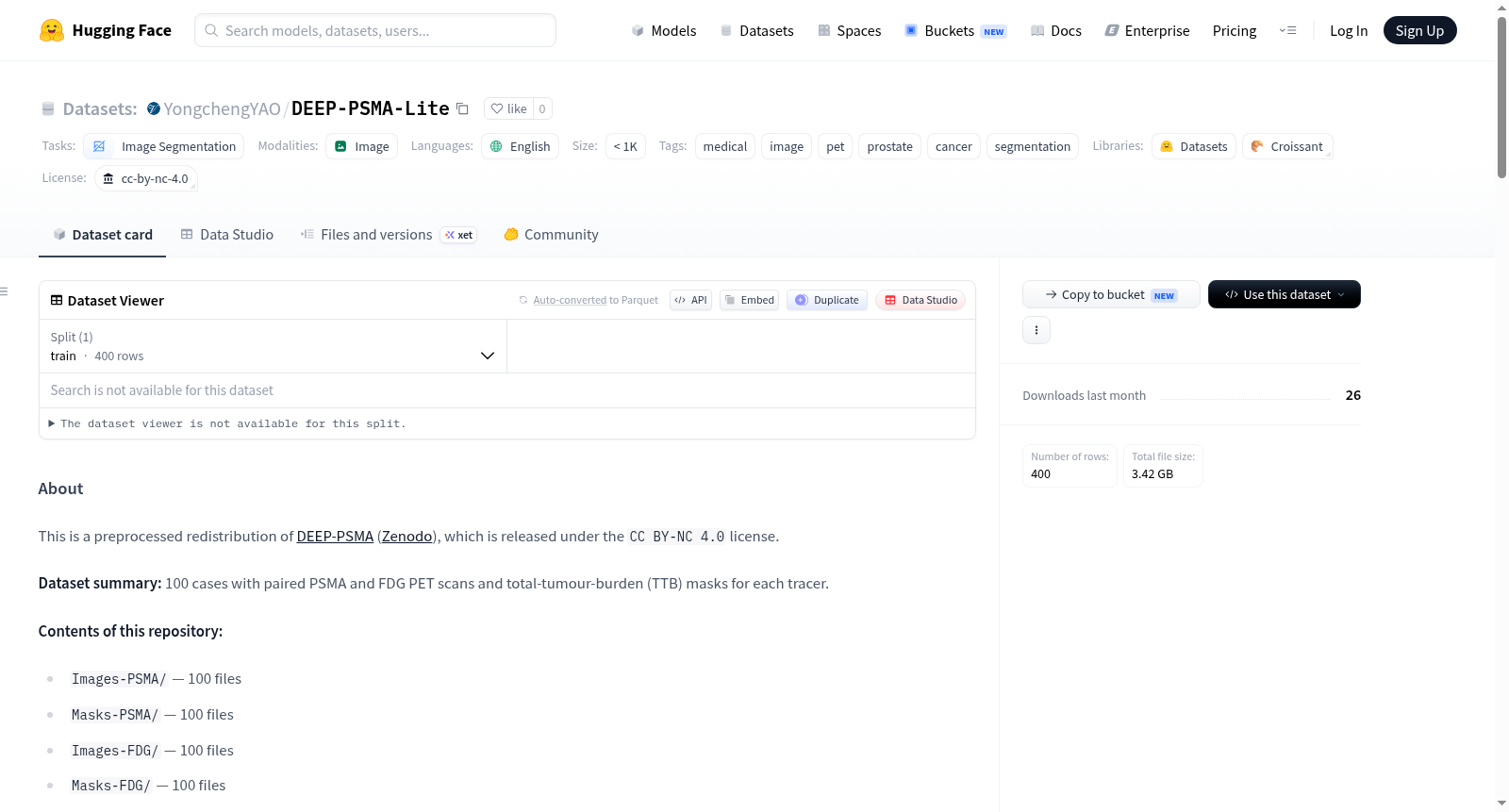Select the Image modality tag
The height and width of the screenshot is (812, 1509).
(x=362, y=146)
